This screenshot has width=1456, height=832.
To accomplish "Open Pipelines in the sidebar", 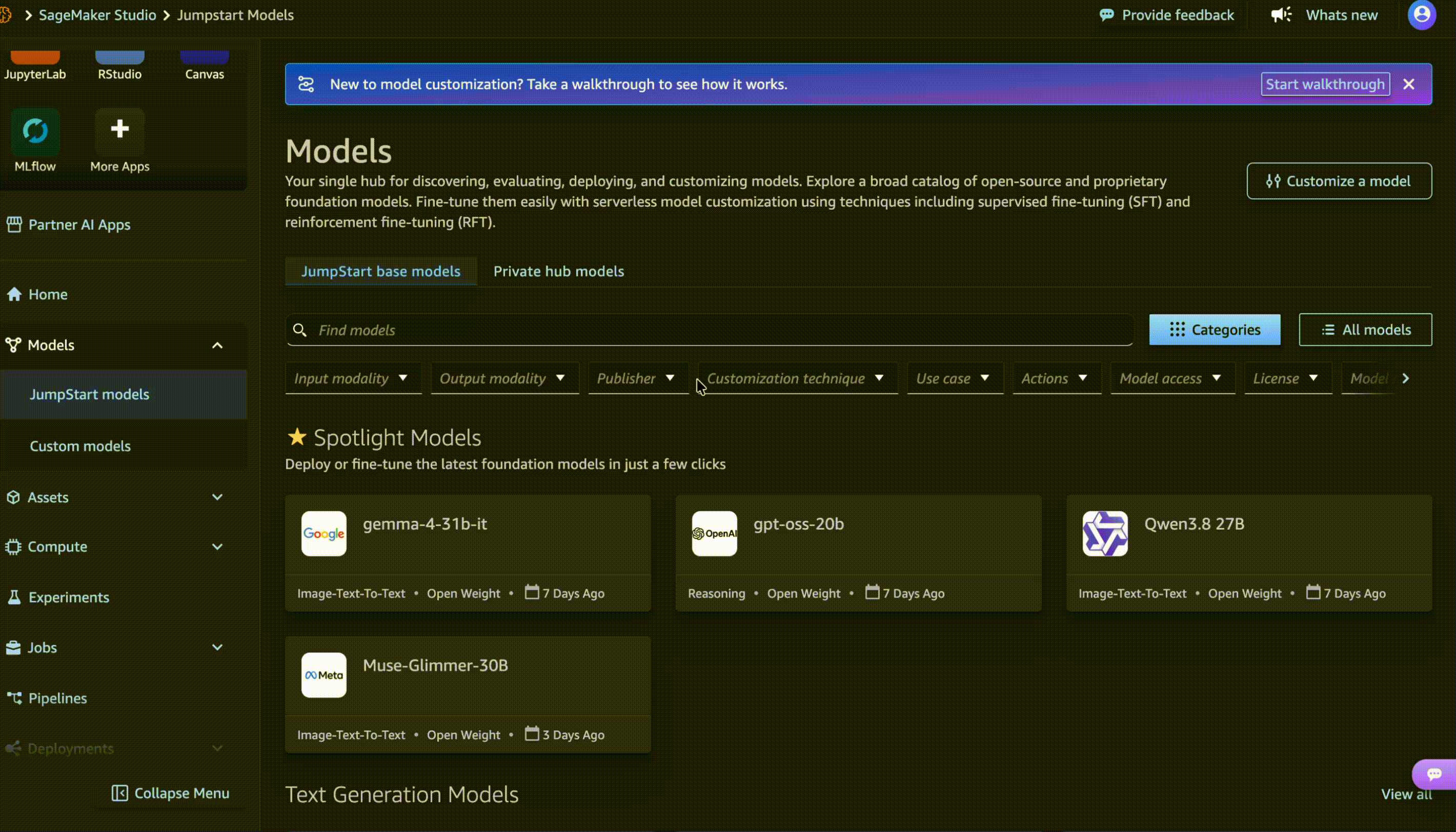I will [x=47, y=698].
